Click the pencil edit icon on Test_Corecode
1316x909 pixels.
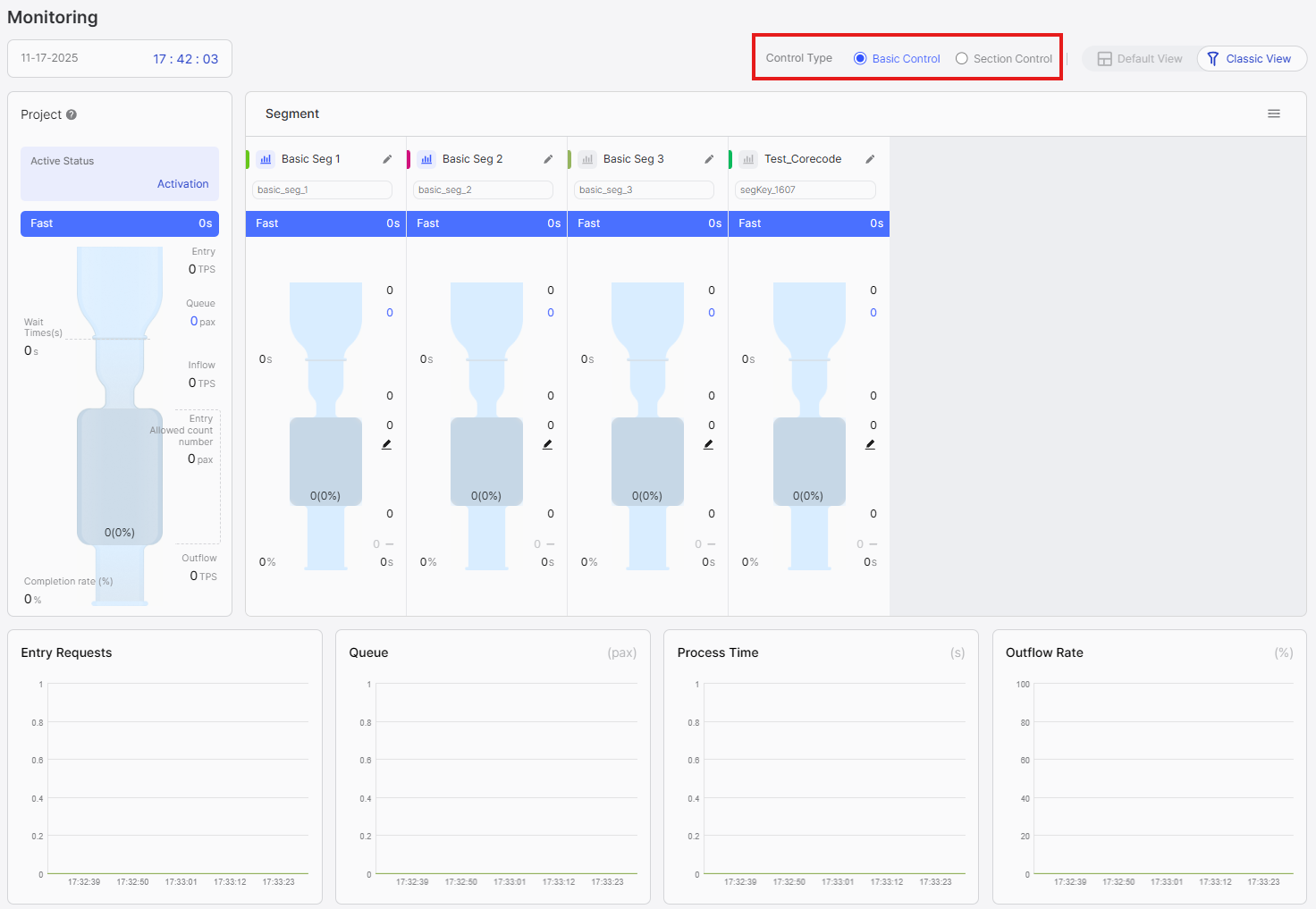click(x=870, y=158)
